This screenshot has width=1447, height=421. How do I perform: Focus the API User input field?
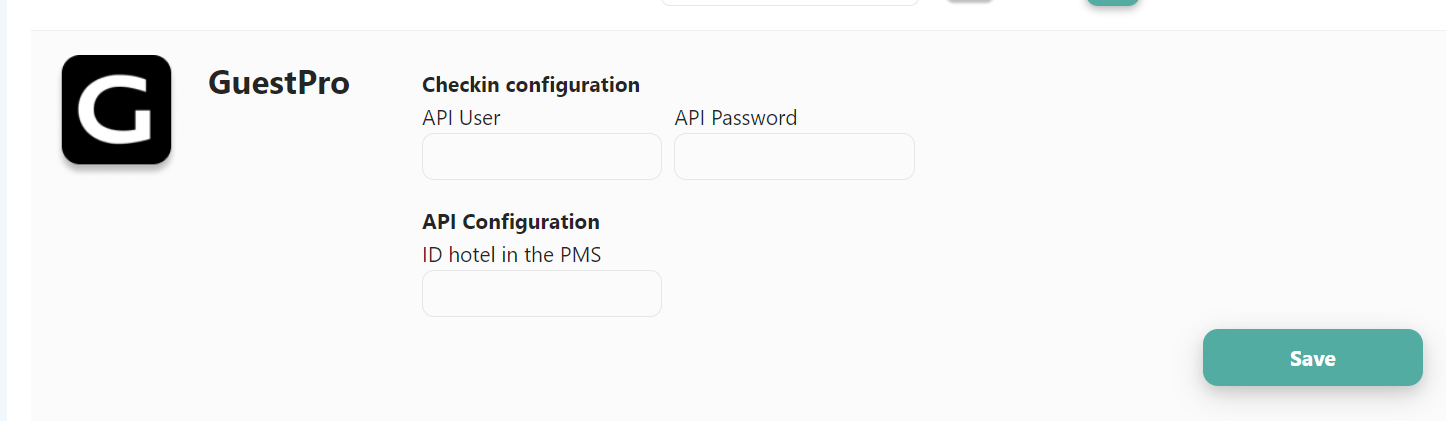[x=542, y=157]
